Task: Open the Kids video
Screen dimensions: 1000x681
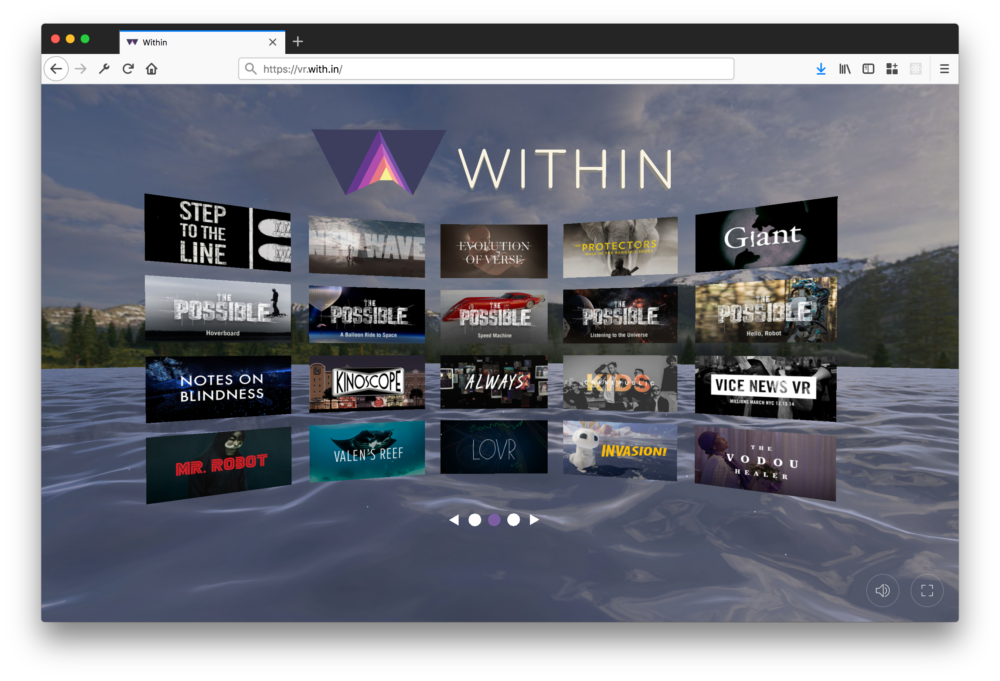Action: click(620, 383)
